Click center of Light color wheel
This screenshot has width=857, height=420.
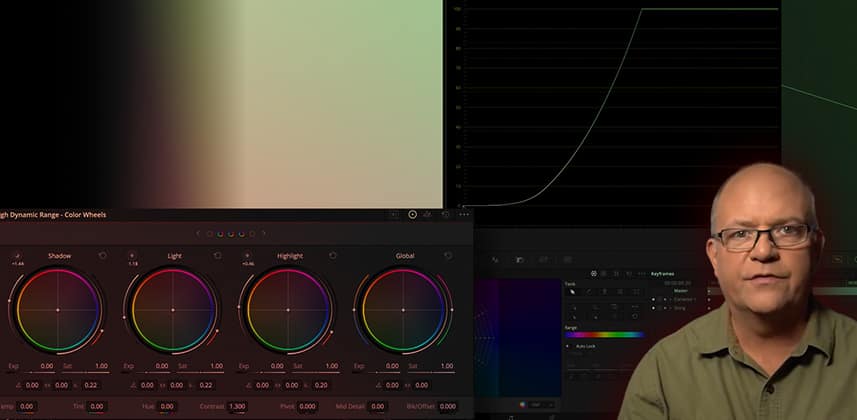coord(173,310)
